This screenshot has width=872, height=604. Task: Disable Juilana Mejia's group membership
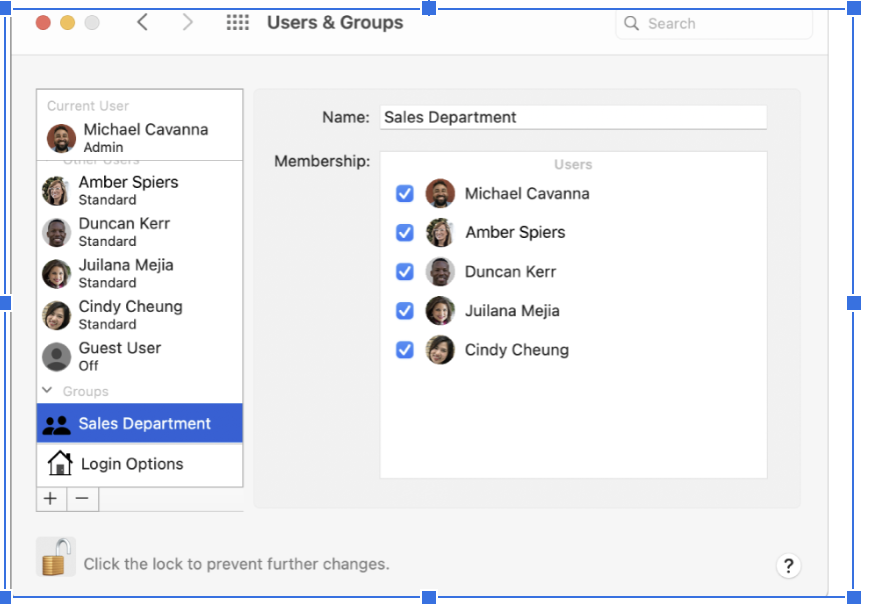pyautogui.click(x=404, y=311)
